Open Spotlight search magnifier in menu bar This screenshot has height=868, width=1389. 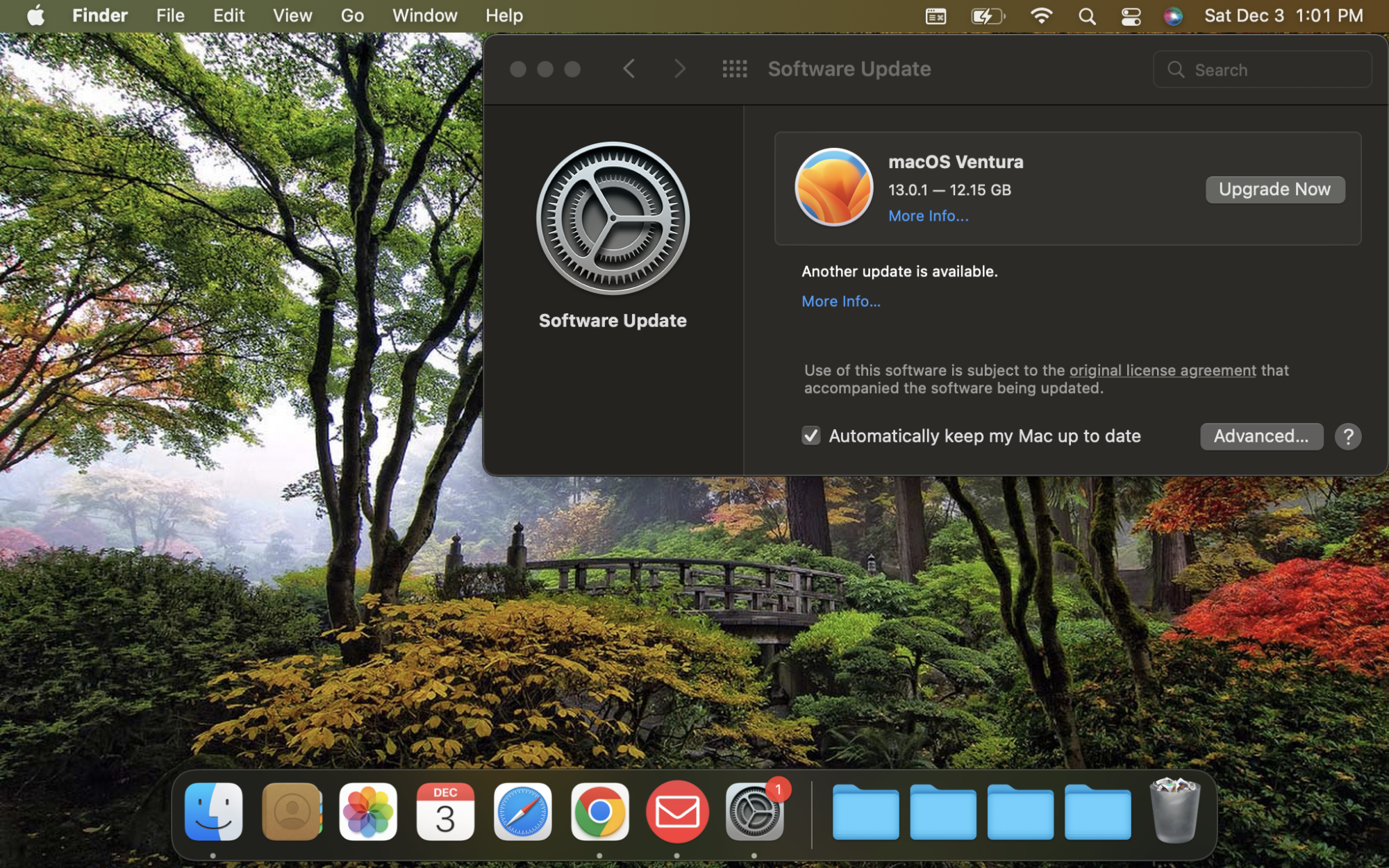1088,16
